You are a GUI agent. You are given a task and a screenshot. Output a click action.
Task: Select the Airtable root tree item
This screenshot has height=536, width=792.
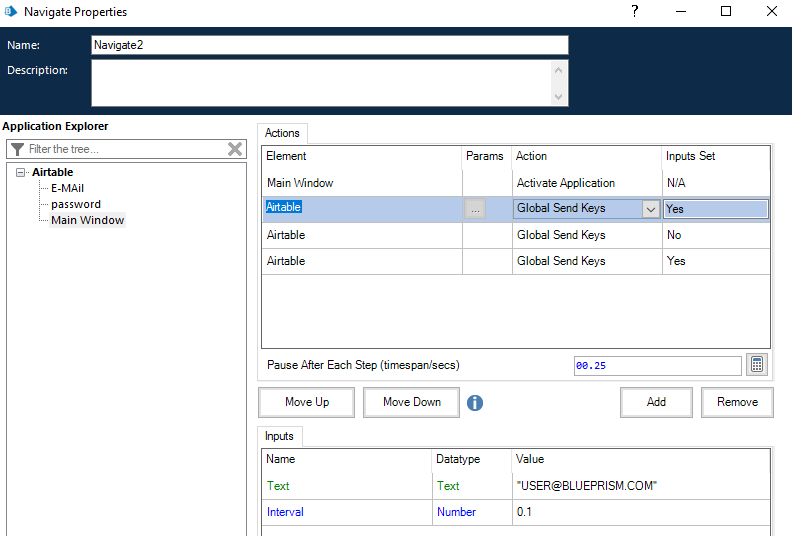click(x=53, y=172)
